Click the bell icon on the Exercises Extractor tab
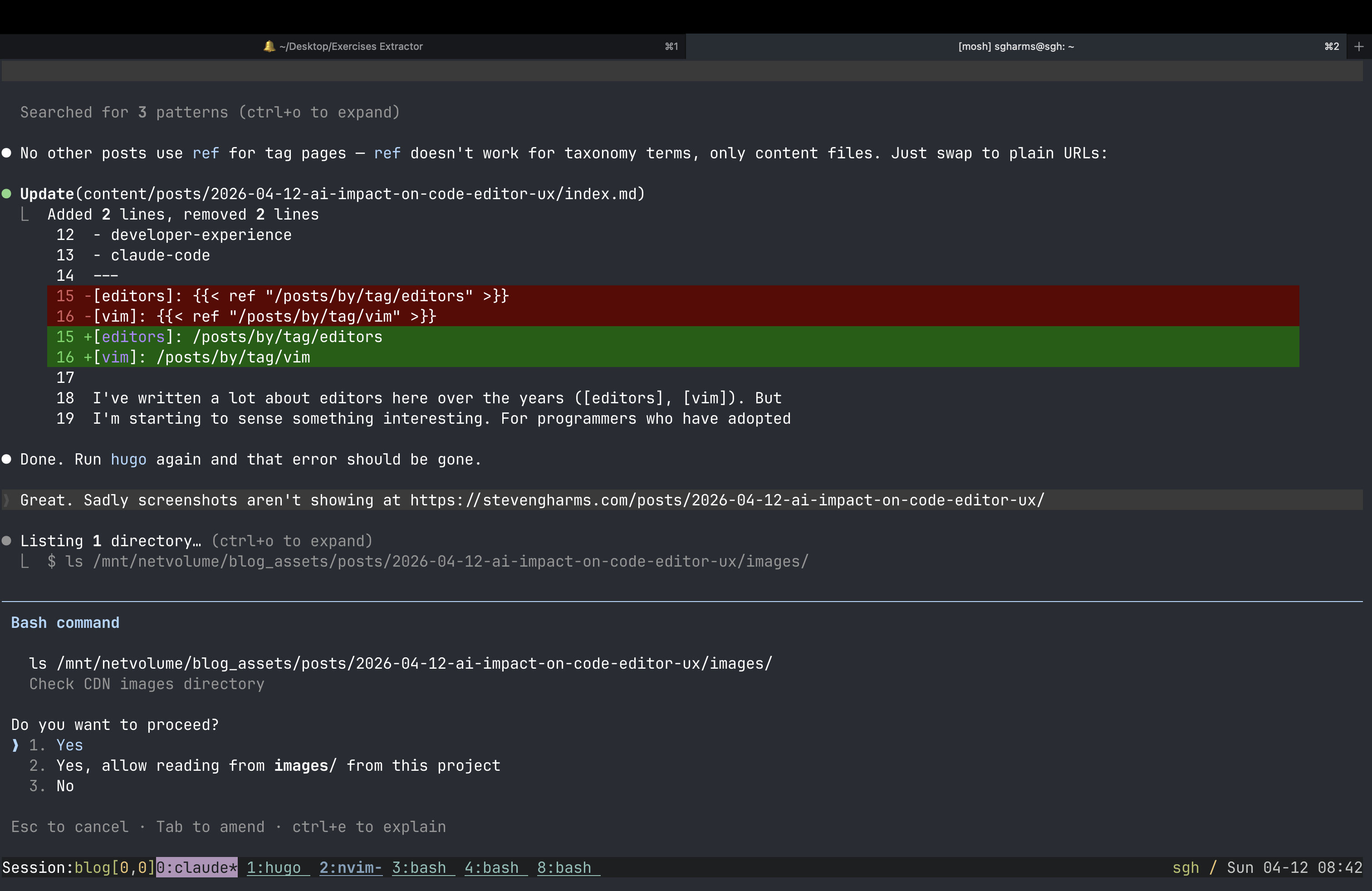The image size is (1372, 891). (x=269, y=46)
